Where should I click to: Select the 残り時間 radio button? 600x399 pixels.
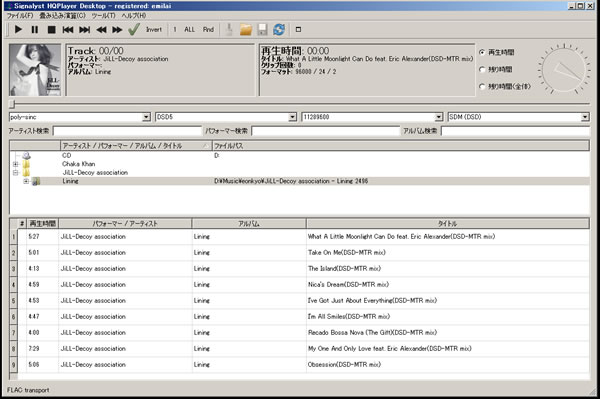[x=482, y=69]
